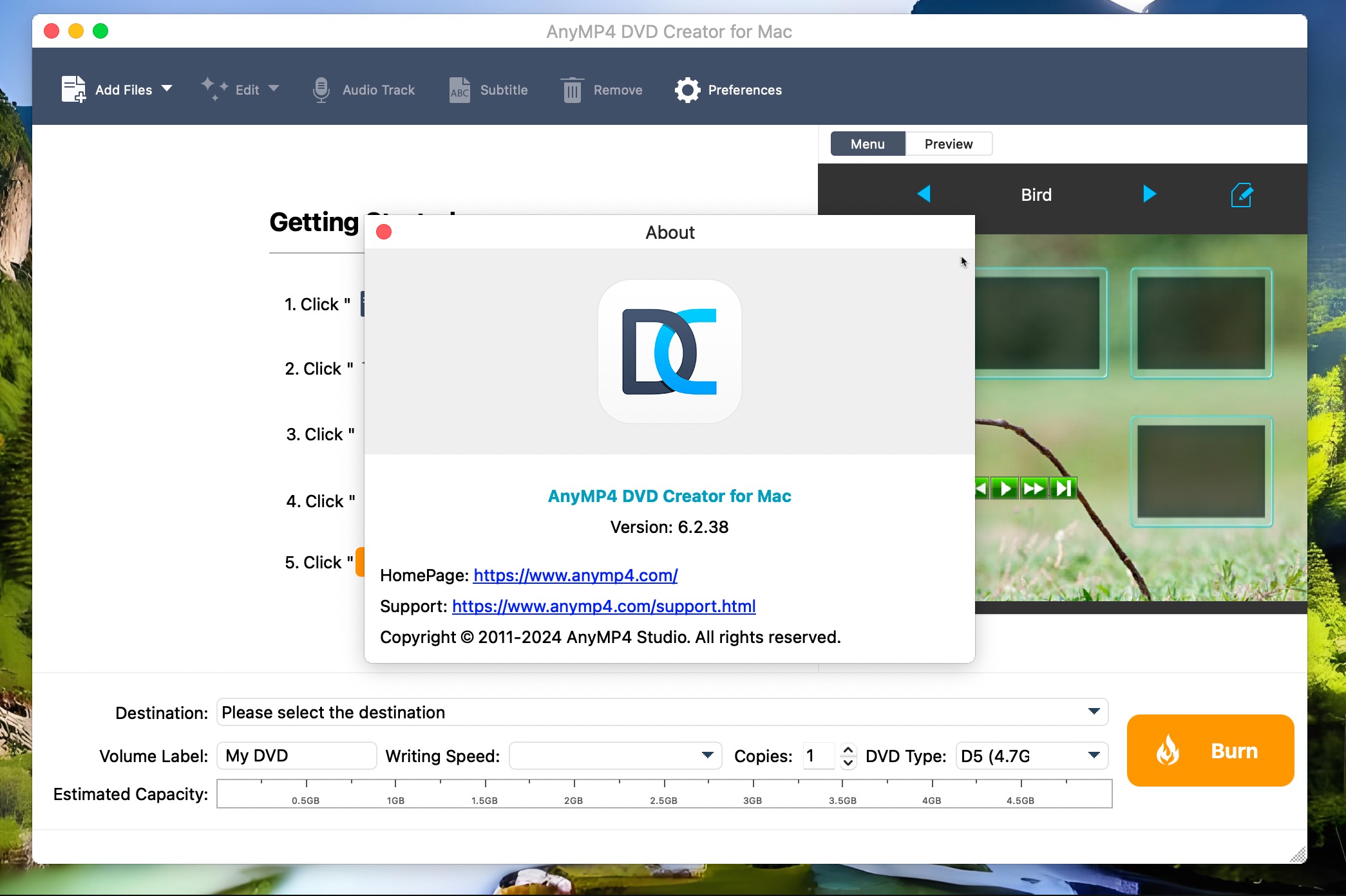The height and width of the screenshot is (896, 1346).
Task: Click step 5. Click text
Action: click(319, 563)
